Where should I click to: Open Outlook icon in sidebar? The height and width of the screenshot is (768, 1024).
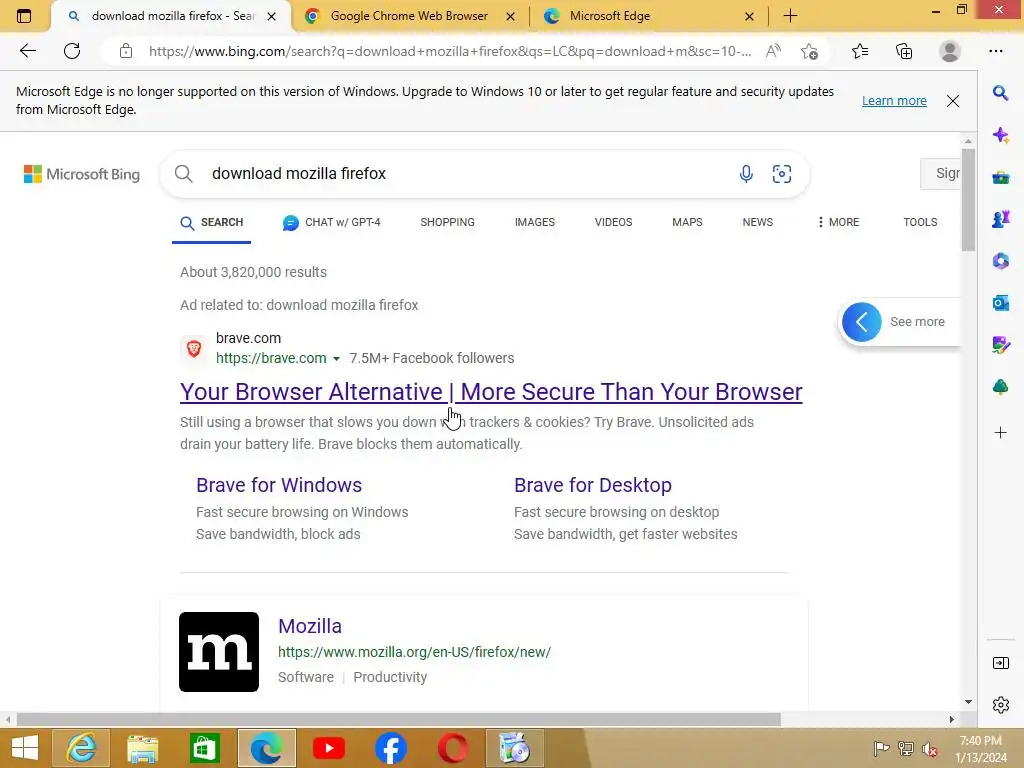(x=1000, y=303)
